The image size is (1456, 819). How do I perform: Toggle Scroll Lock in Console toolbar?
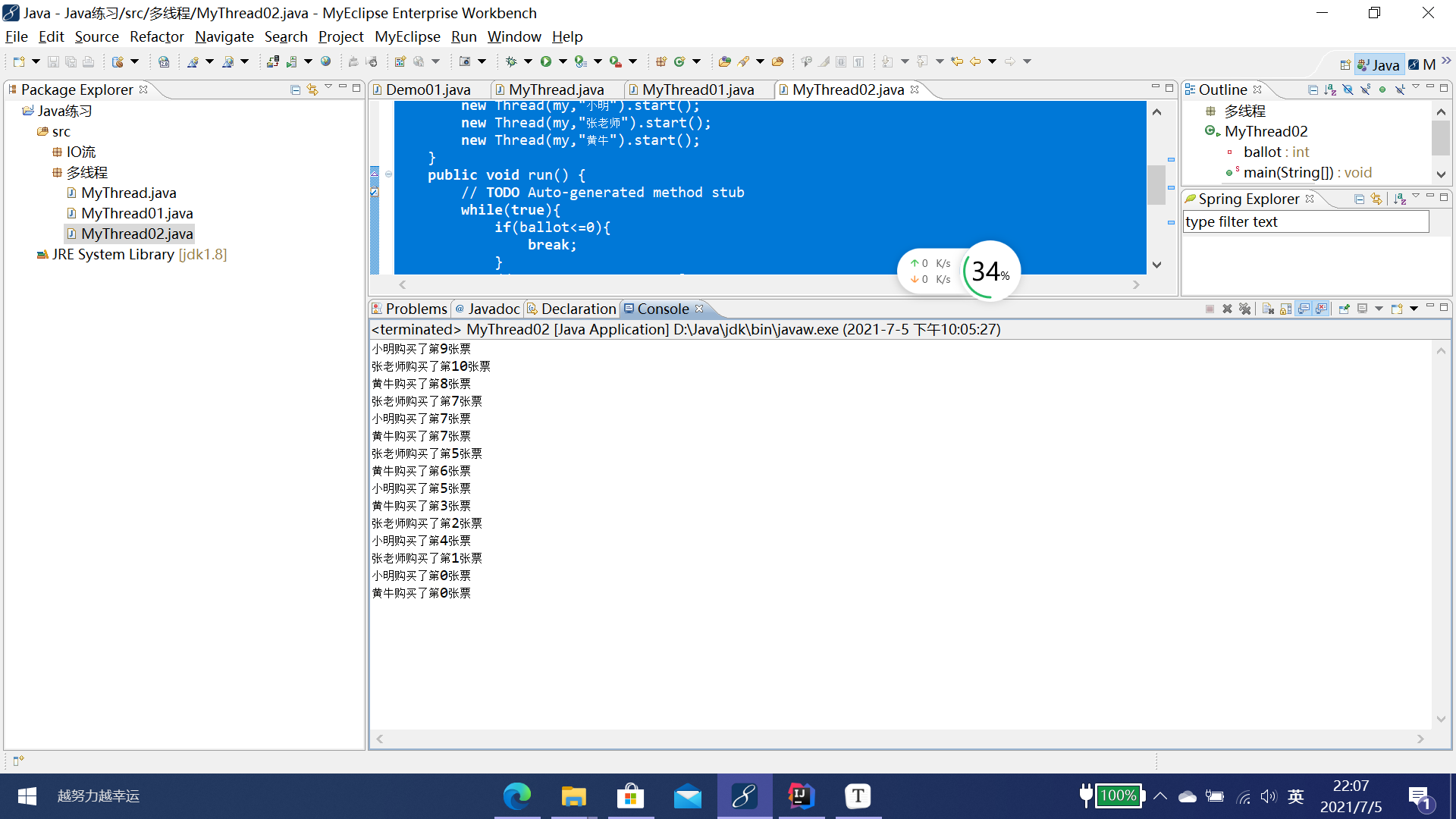[x=1285, y=309]
